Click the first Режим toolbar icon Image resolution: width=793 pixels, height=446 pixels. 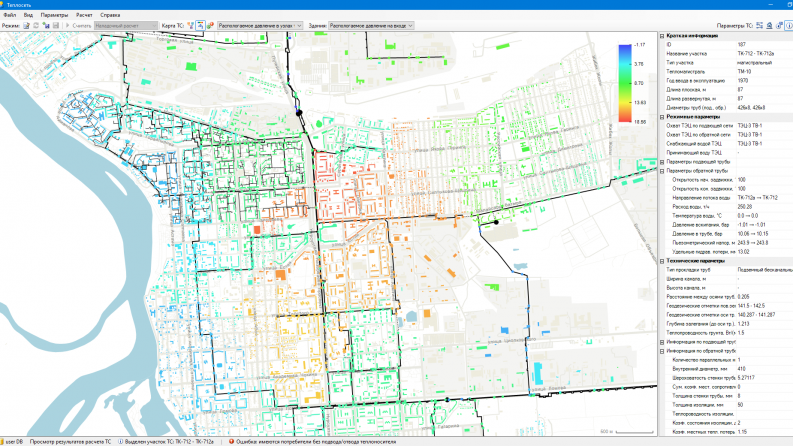coord(25,25)
